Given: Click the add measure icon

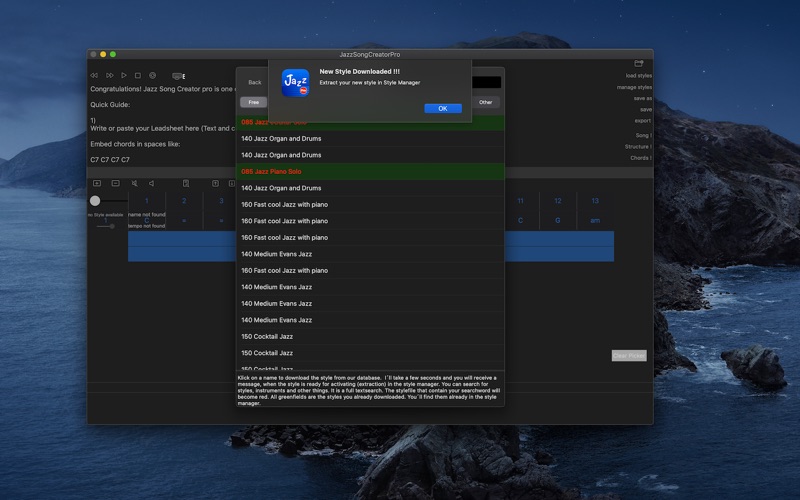Looking at the screenshot, I should 97,183.
